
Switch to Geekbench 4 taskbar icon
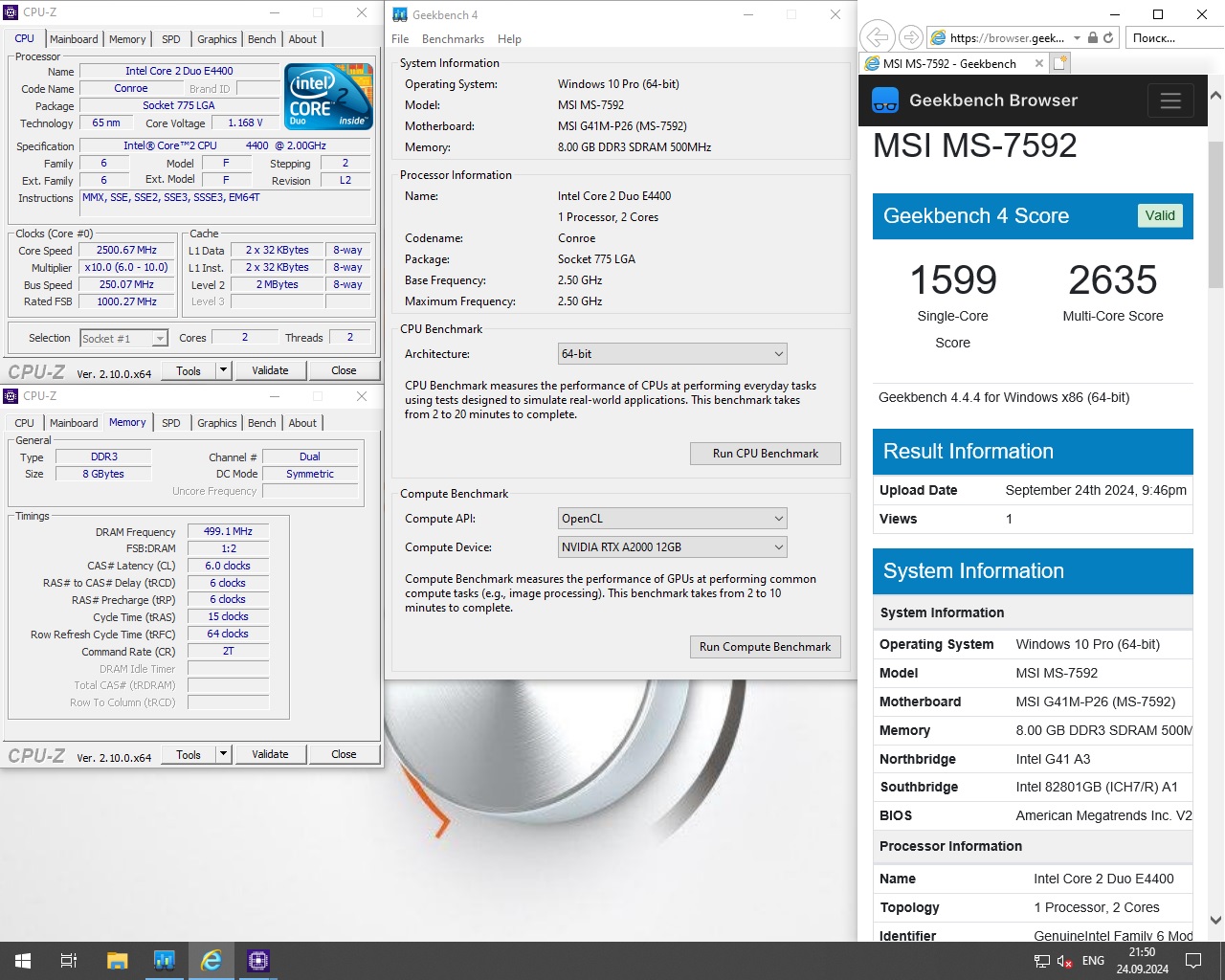pyautogui.click(x=165, y=961)
